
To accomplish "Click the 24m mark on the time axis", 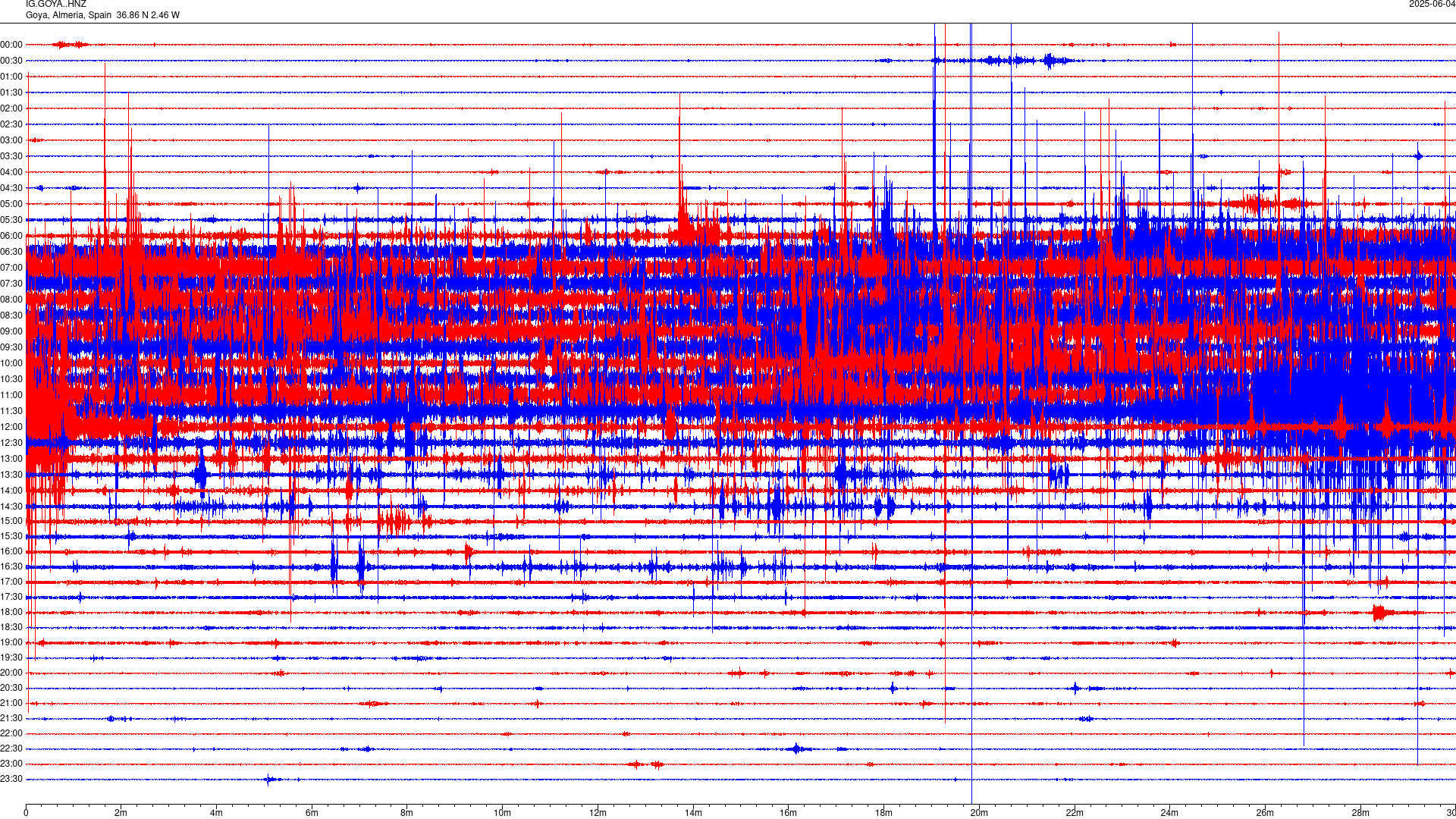I will (x=1169, y=813).
